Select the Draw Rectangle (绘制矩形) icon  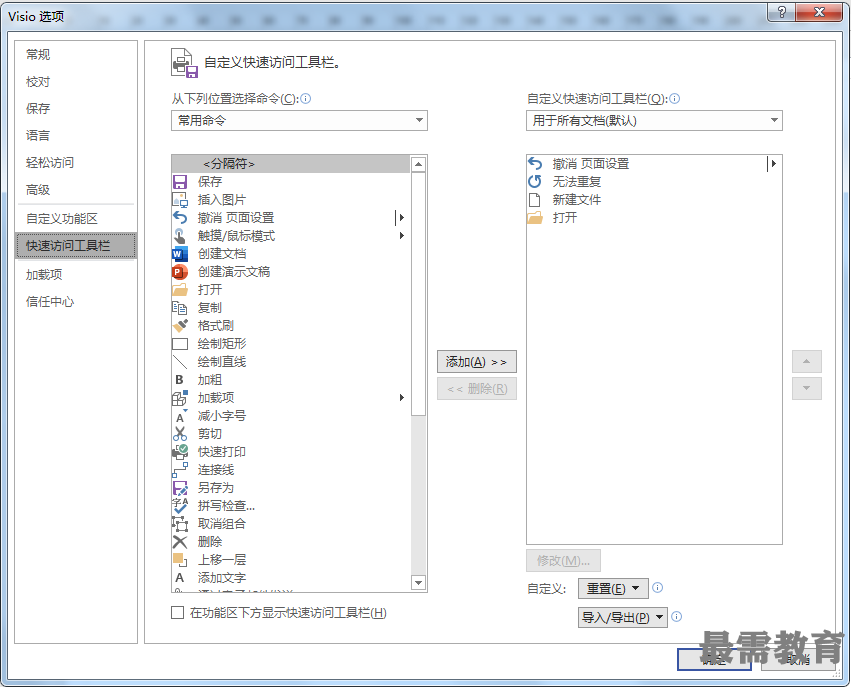[x=180, y=344]
